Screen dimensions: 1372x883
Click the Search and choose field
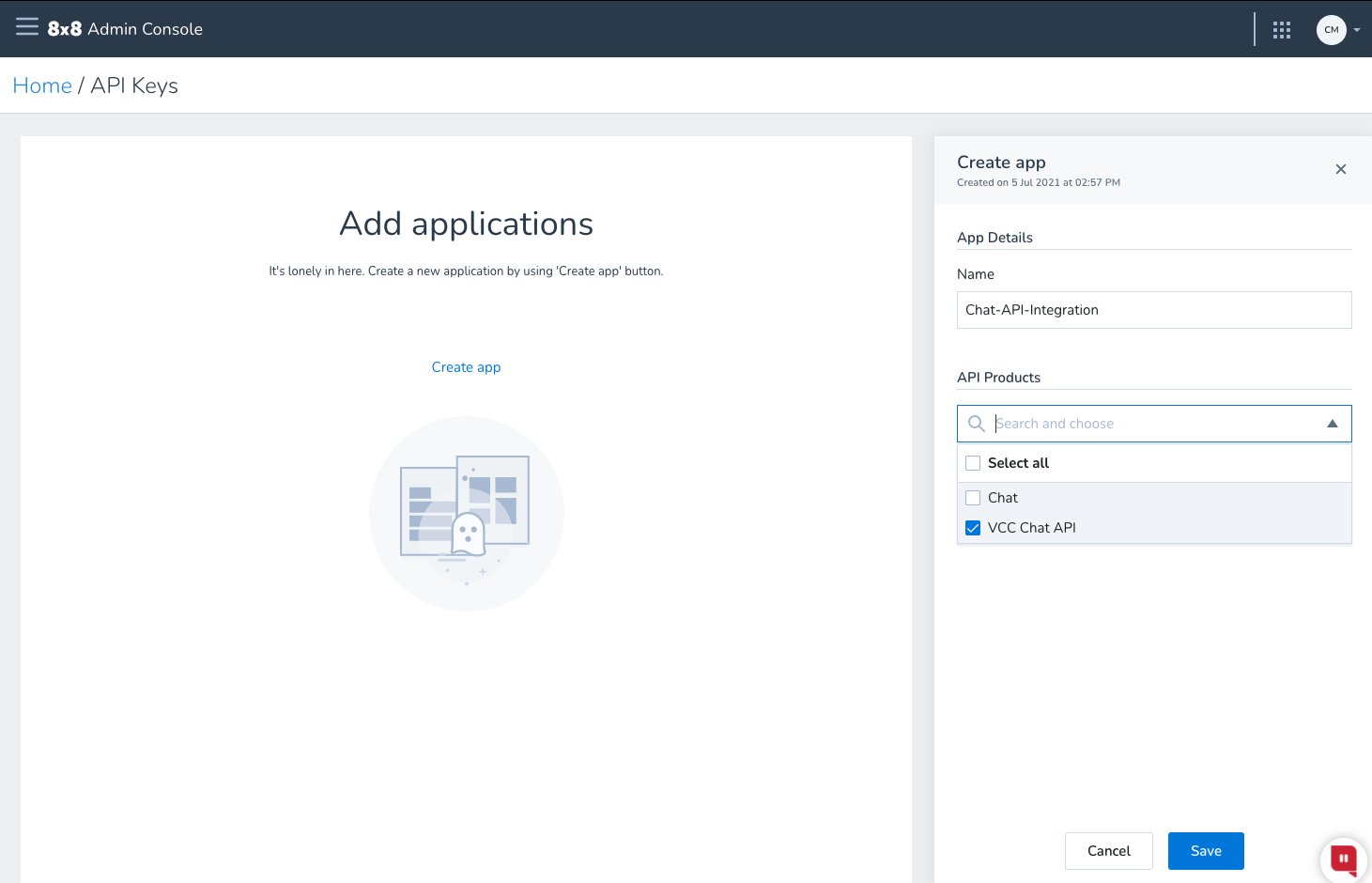1153,424
